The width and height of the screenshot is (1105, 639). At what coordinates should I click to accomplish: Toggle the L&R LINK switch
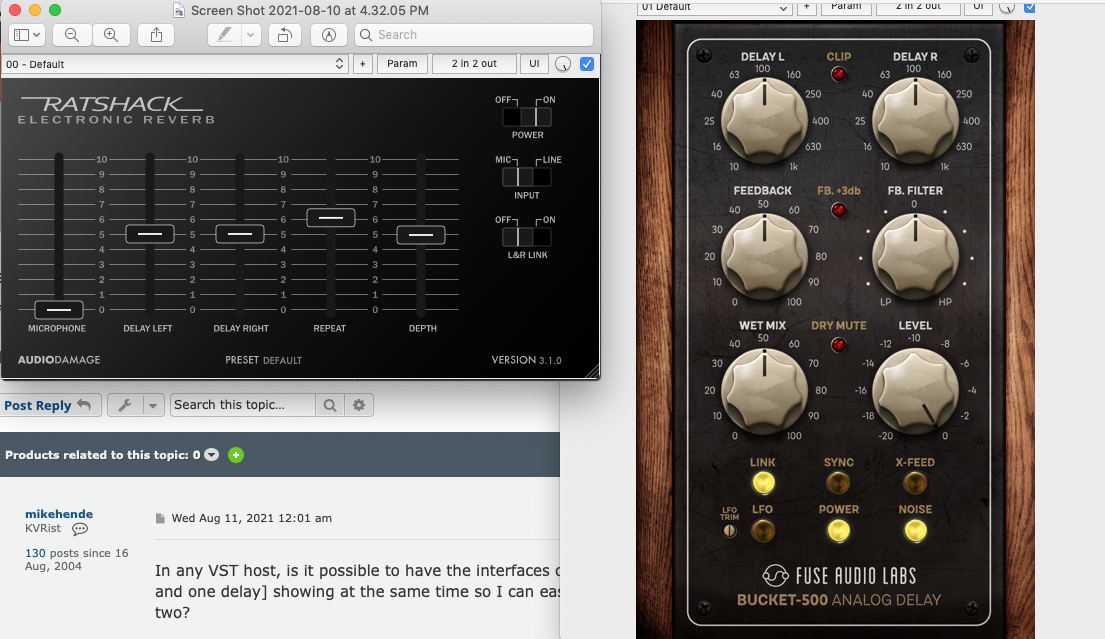[x=527, y=237]
